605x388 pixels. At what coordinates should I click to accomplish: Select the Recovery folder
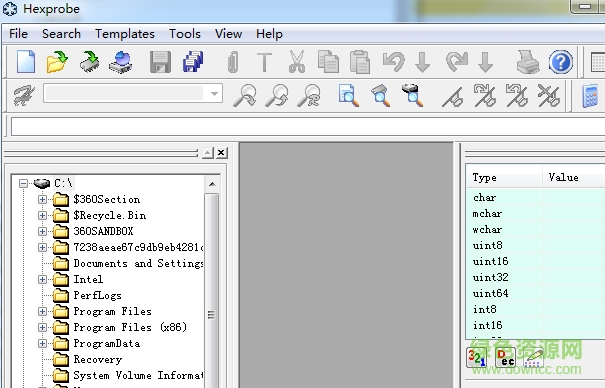pyautogui.click(x=98, y=359)
